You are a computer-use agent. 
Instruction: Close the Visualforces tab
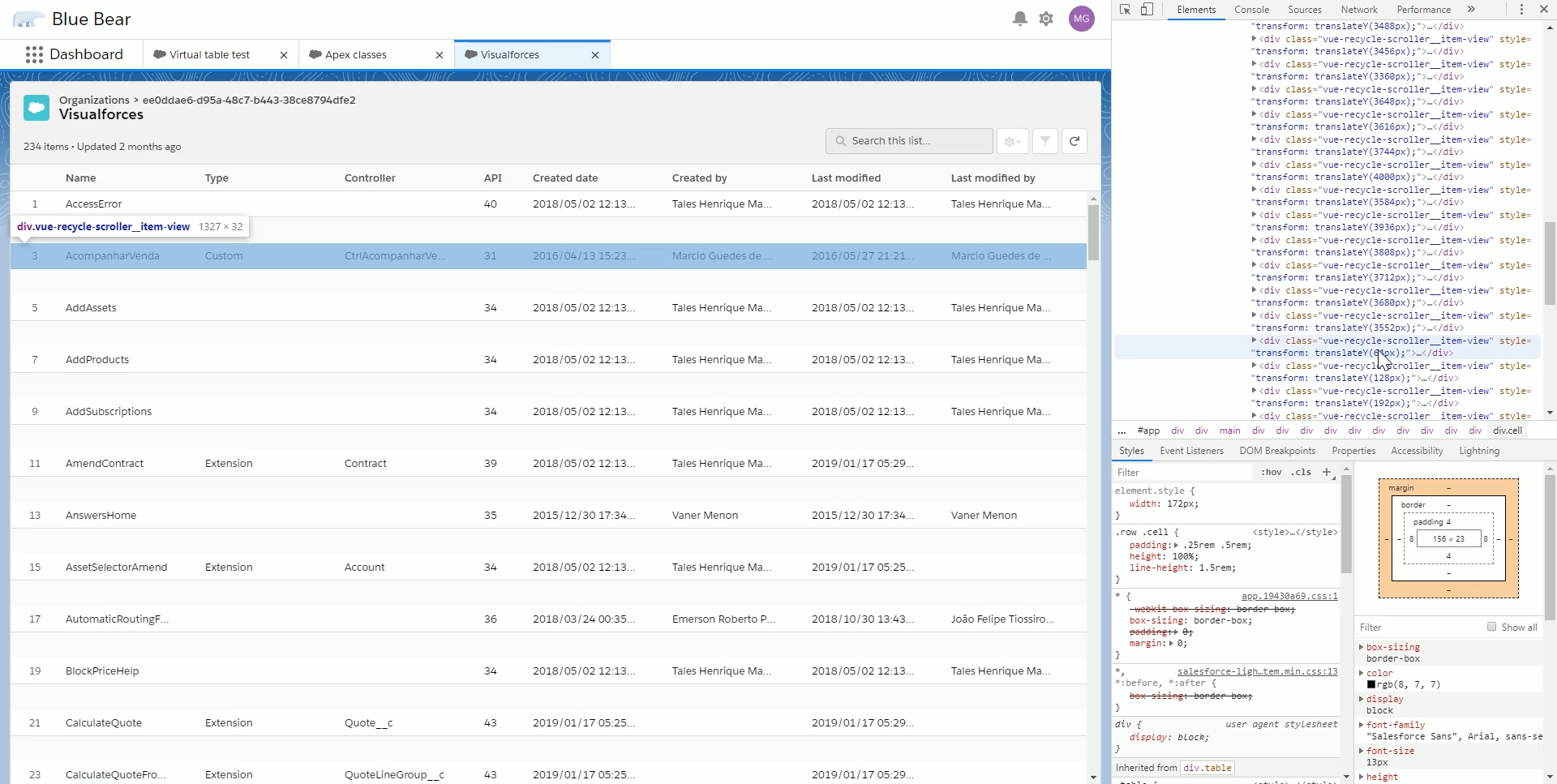tap(595, 55)
